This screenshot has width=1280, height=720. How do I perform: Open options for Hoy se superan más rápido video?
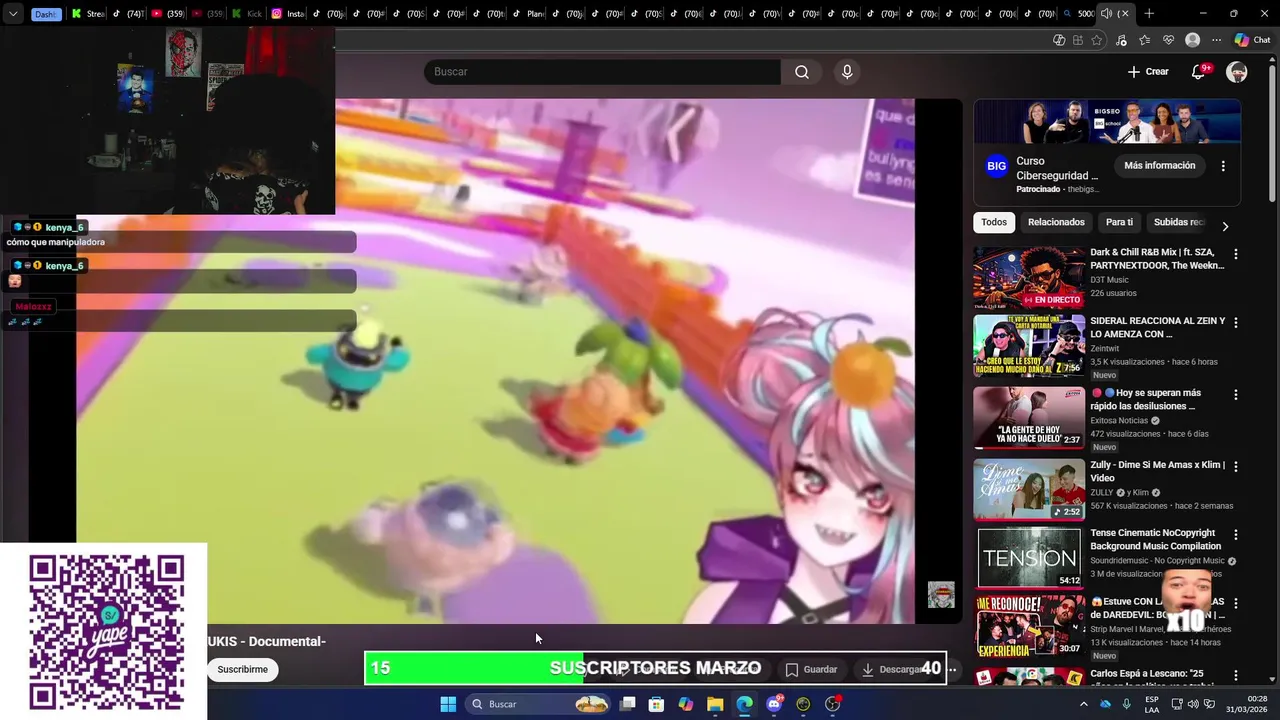(1236, 395)
